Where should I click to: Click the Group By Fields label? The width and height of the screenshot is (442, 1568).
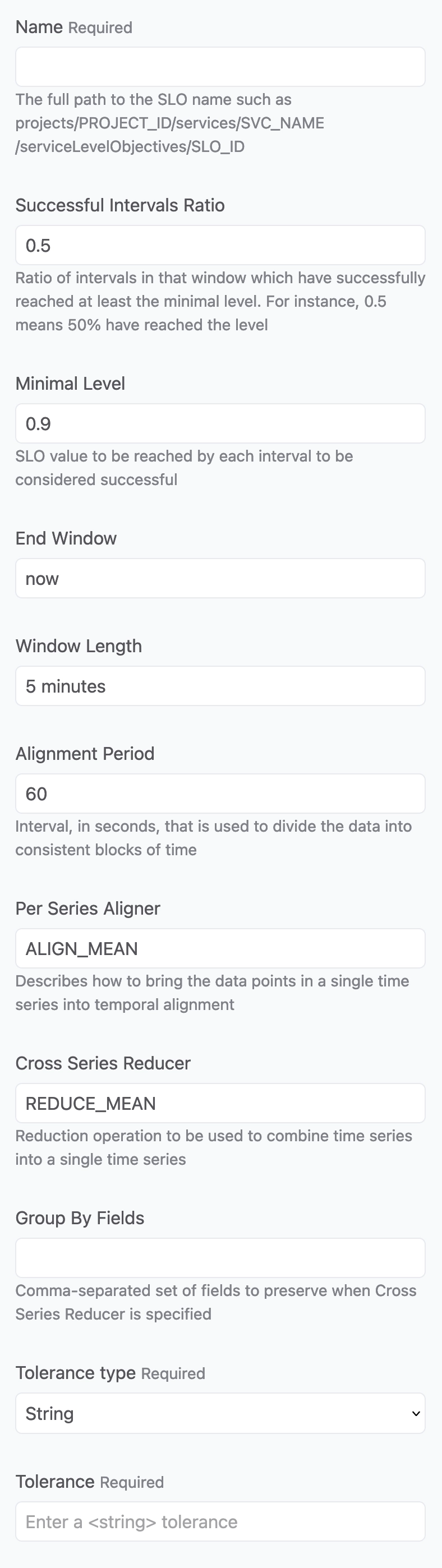[x=80, y=1217]
